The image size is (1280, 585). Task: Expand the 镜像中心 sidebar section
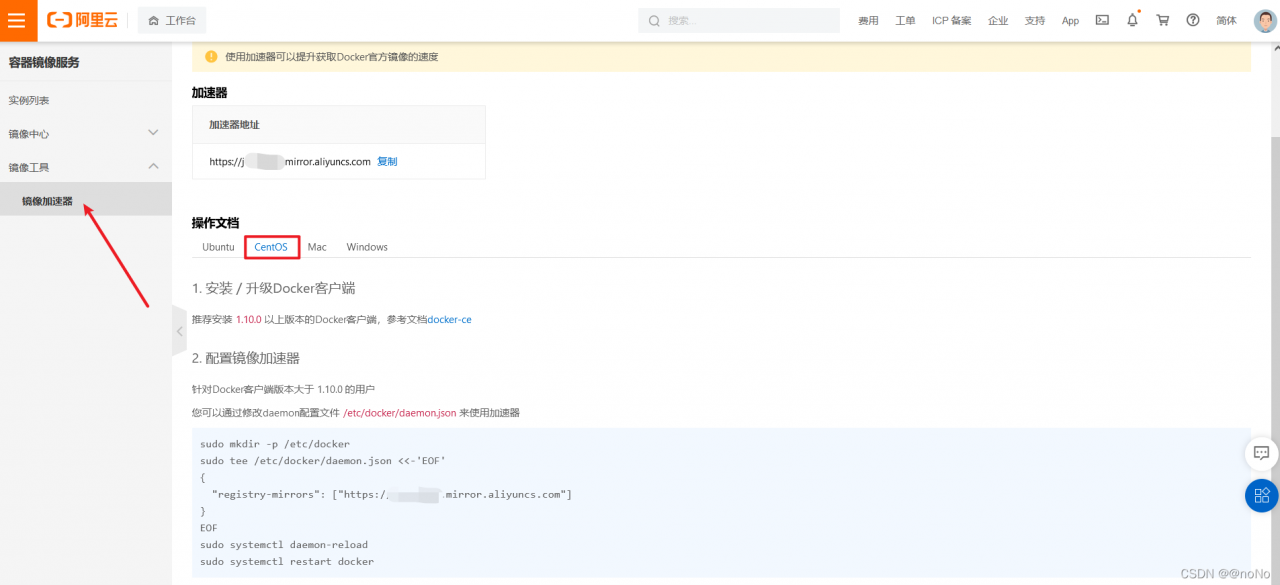pyautogui.click(x=86, y=134)
